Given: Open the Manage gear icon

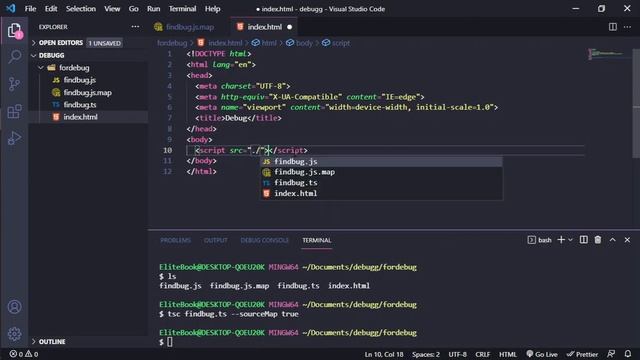Looking at the screenshot, I should coord(14,333).
